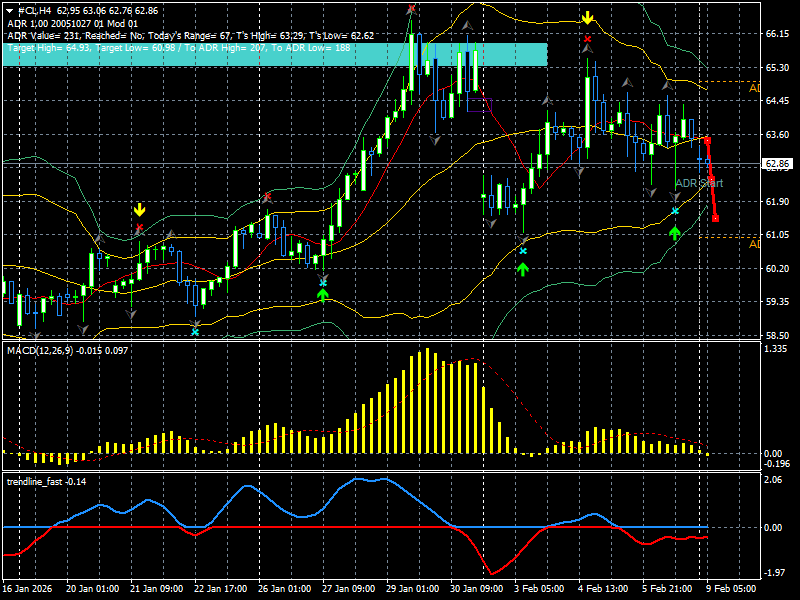
Task: Click the -0.196 MACD scale value
Action: (x=778, y=464)
